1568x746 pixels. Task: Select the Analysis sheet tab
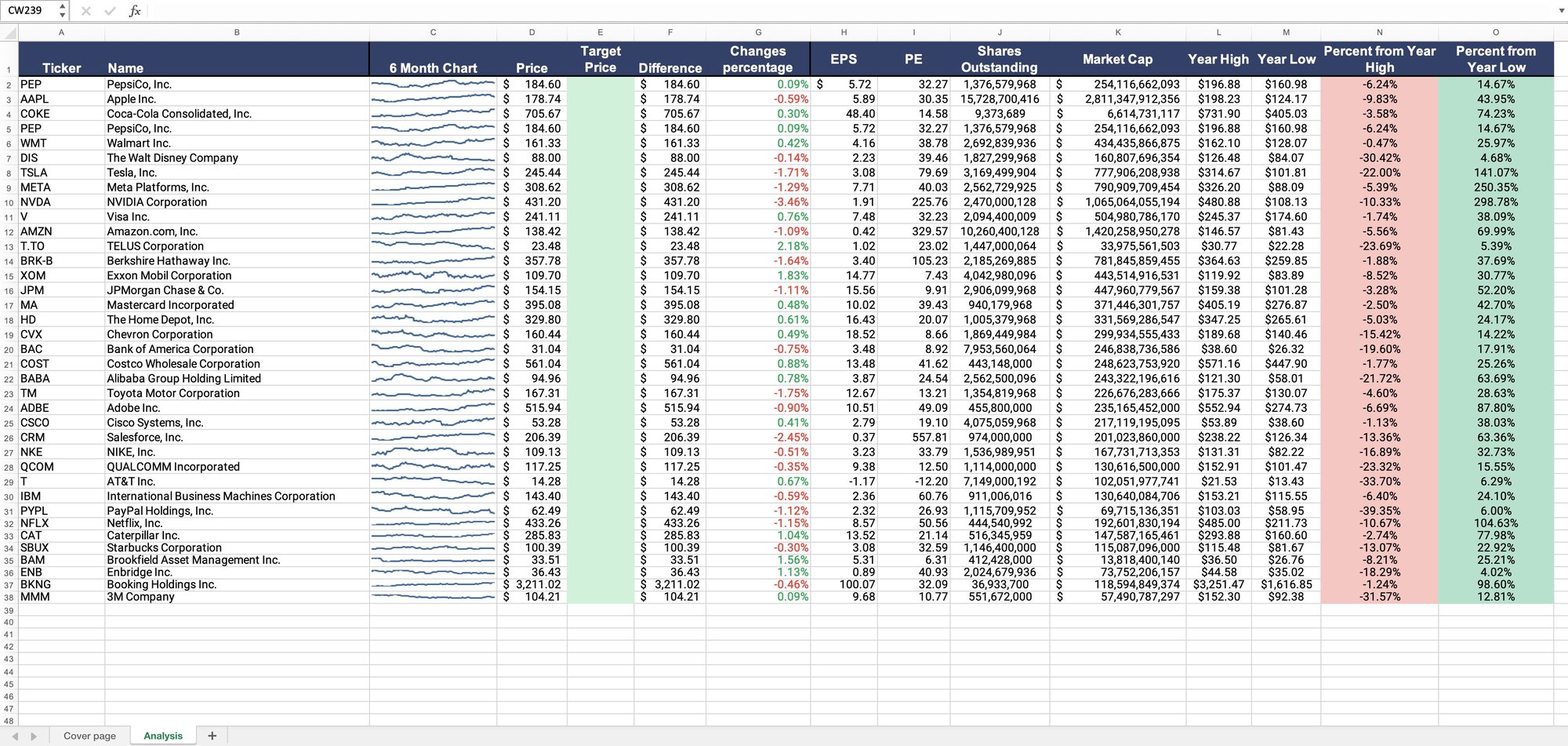162,736
